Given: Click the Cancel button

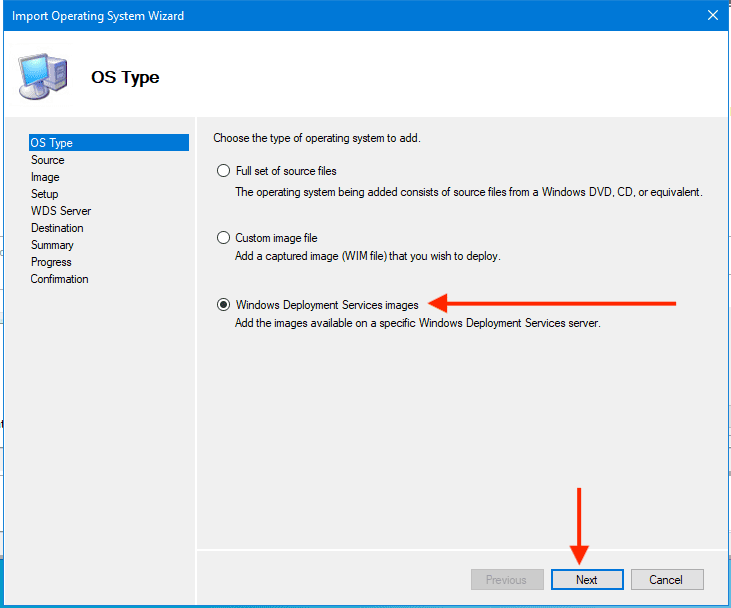Looking at the screenshot, I should pos(667,580).
